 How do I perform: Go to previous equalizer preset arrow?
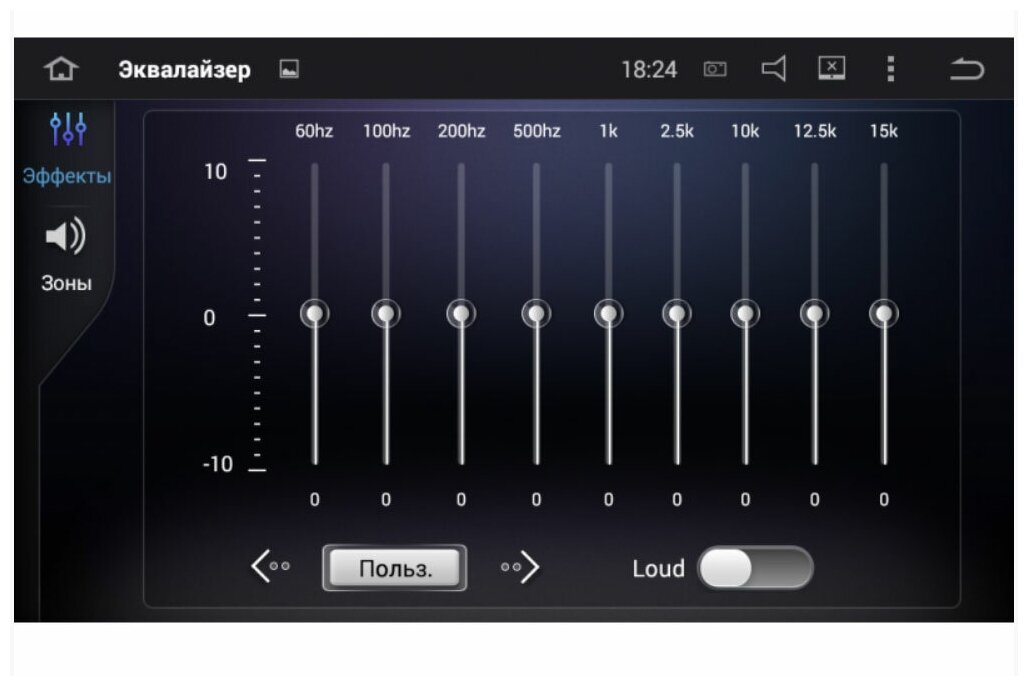270,567
